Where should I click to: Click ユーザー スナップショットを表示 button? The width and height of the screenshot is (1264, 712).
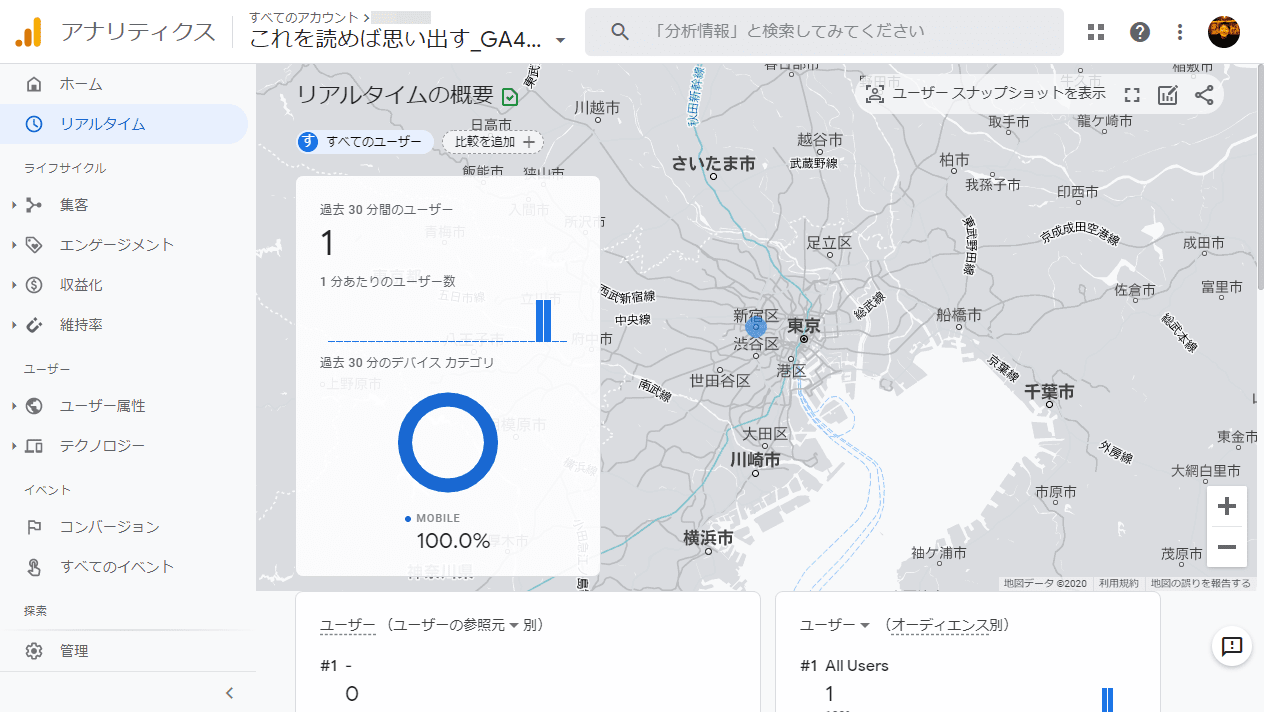pyautogui.click(x=986, y=94)
